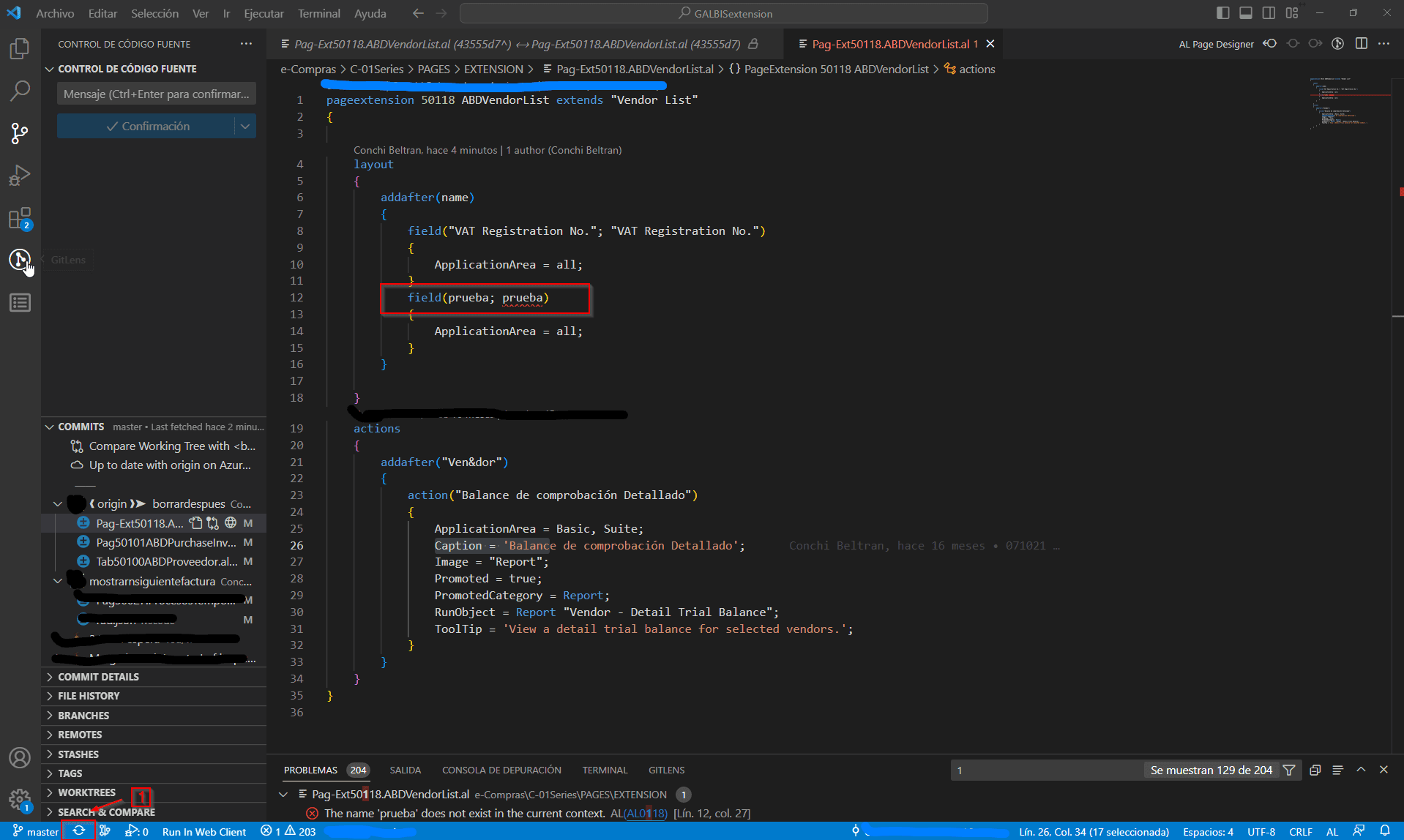Toggle problems view as table or tree

pyautogui.click(x=1338, y=770)
